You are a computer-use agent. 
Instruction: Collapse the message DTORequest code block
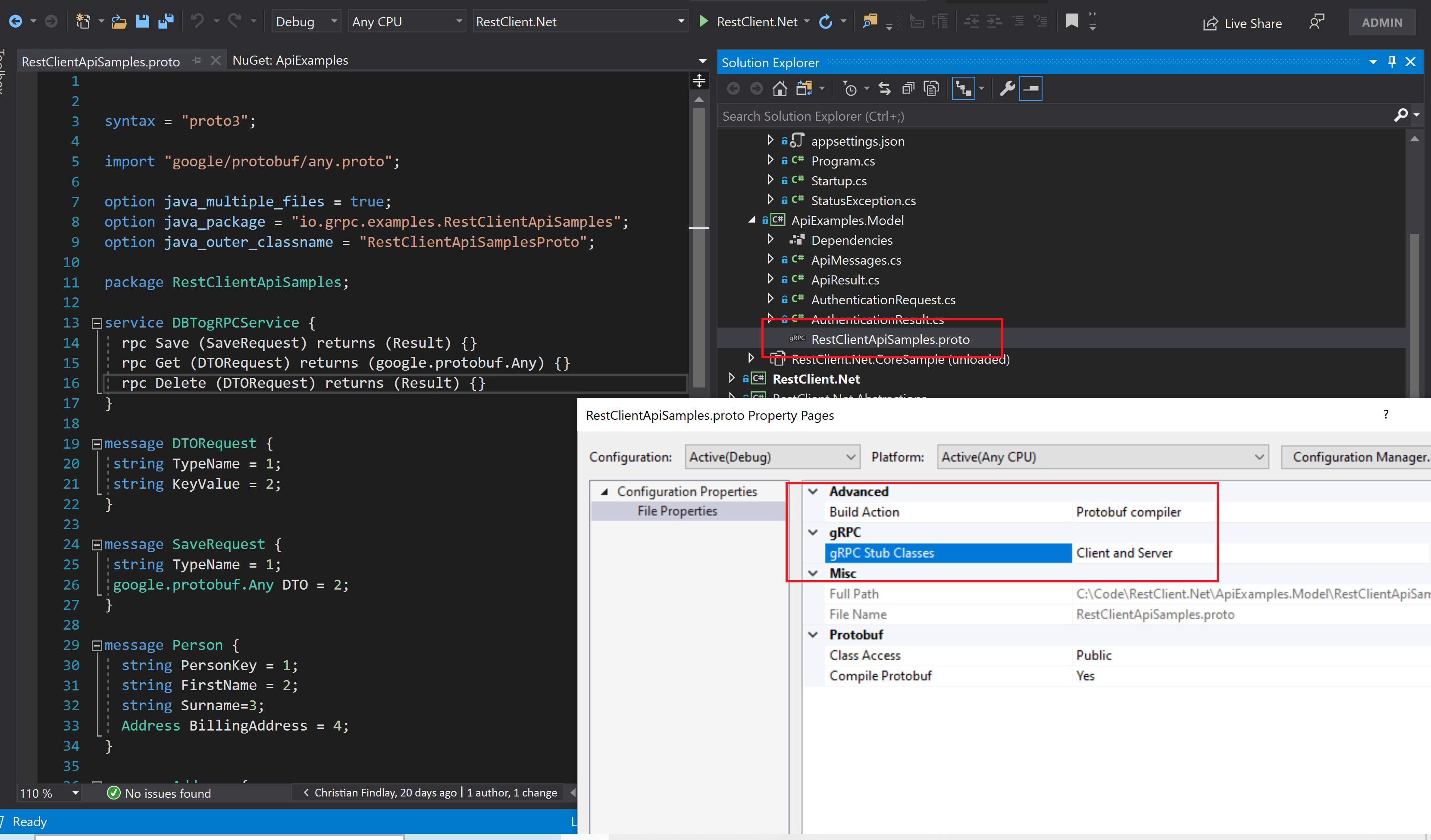tap(97, 444)
